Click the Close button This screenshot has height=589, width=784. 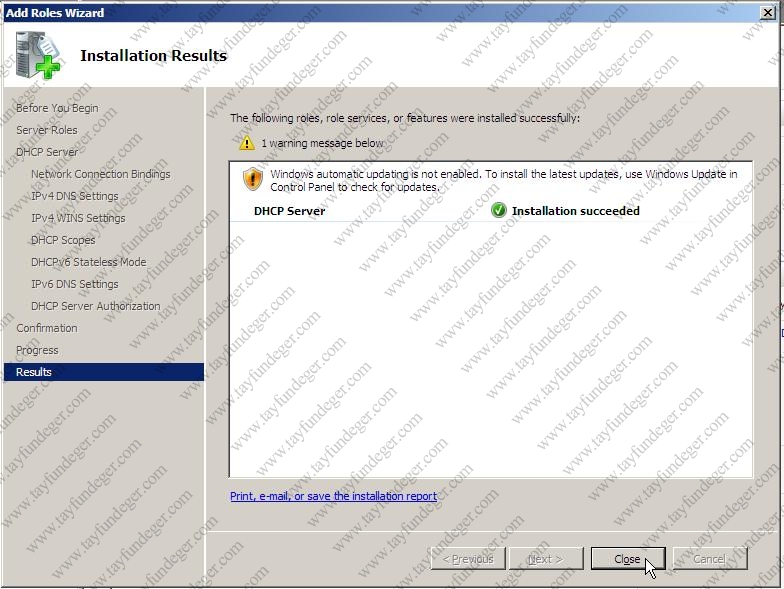628,558
